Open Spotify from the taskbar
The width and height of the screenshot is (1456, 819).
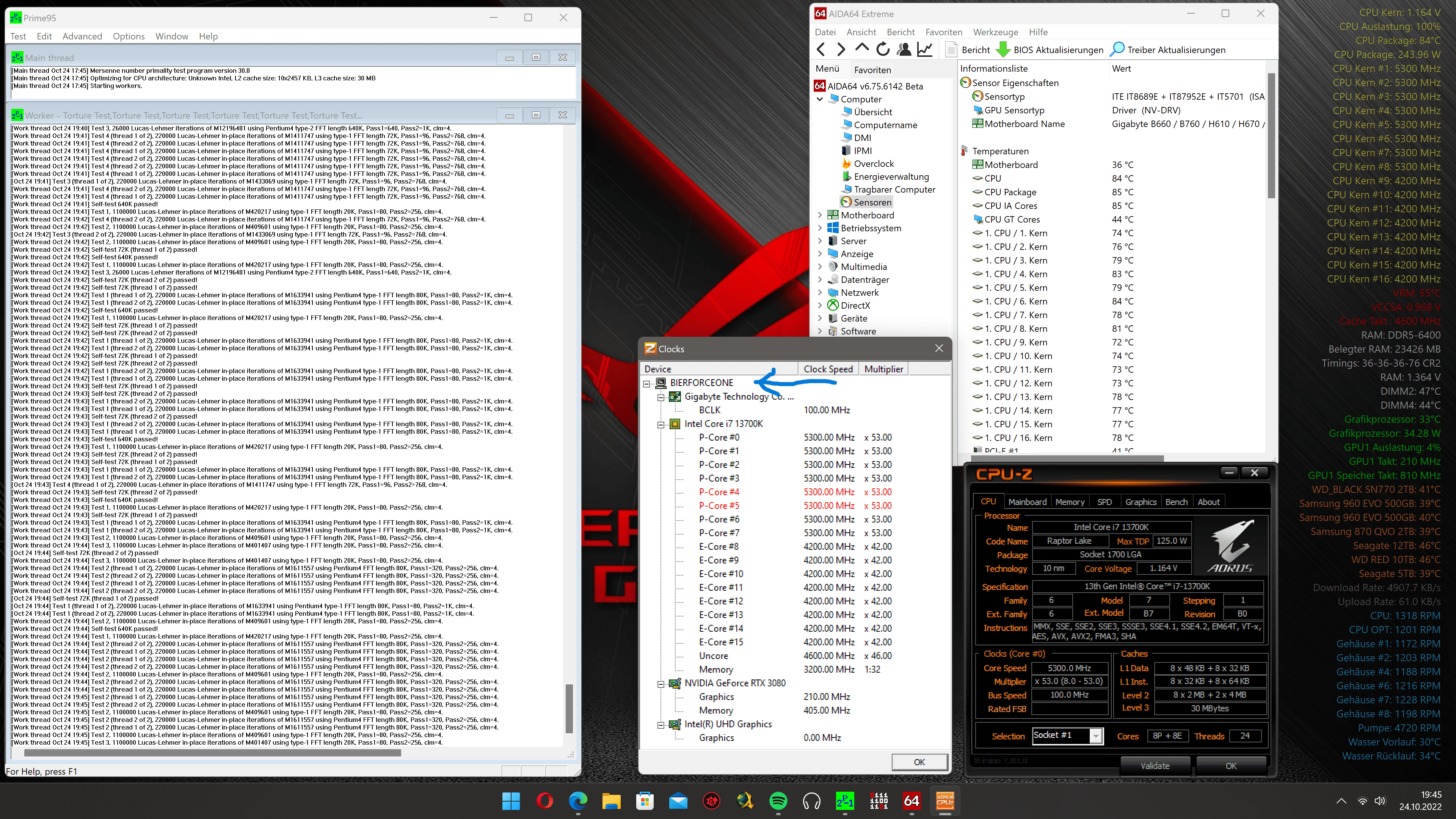pos(778,800)
